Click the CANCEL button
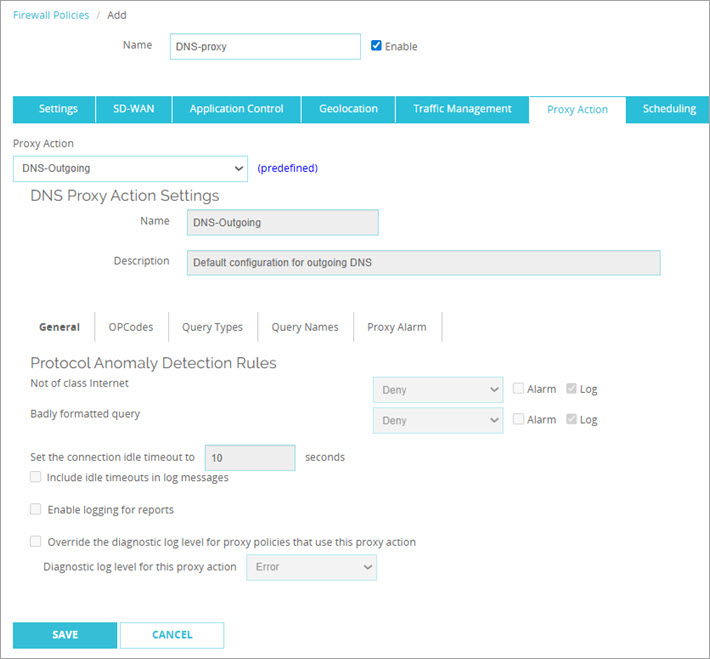Viewport: 710px width, 659px height. point(172,635)
